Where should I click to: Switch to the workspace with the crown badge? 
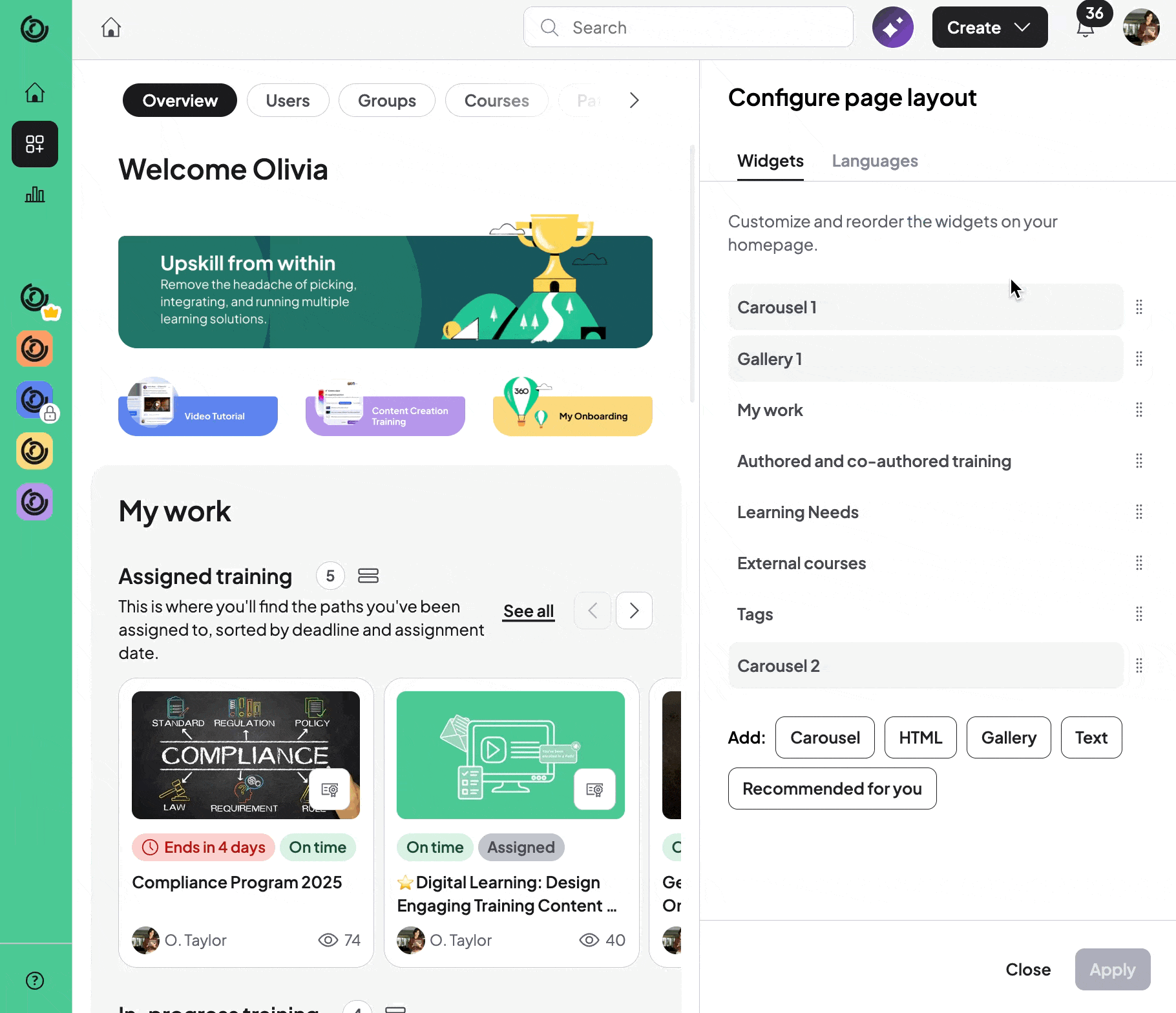(35, 298)
